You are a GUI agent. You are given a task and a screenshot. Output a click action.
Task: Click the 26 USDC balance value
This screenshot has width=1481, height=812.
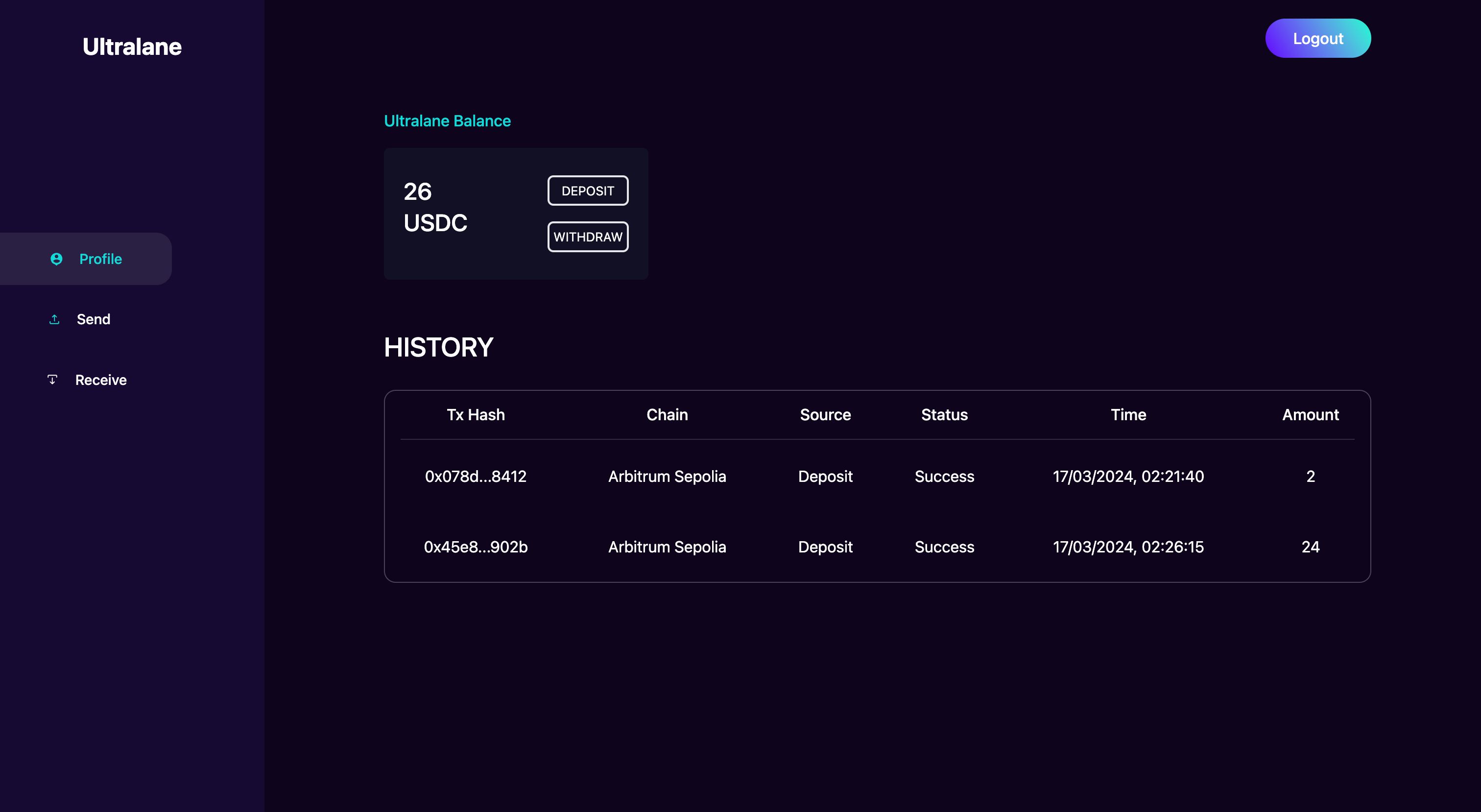[x=435, y=207]
